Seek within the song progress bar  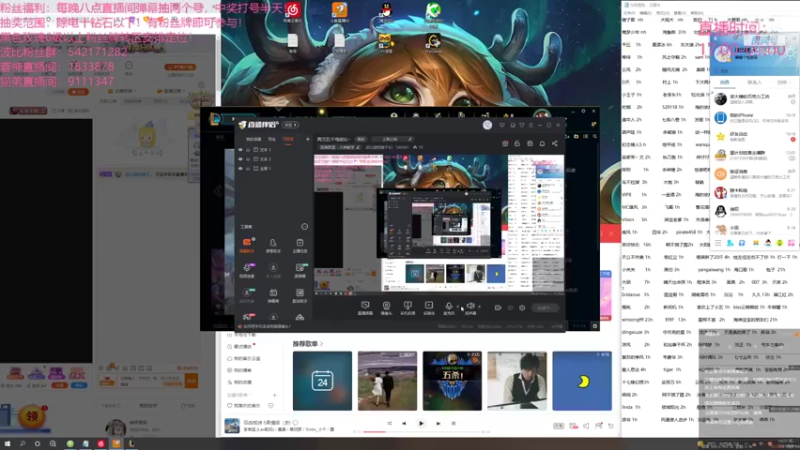[x=421, y=432]
